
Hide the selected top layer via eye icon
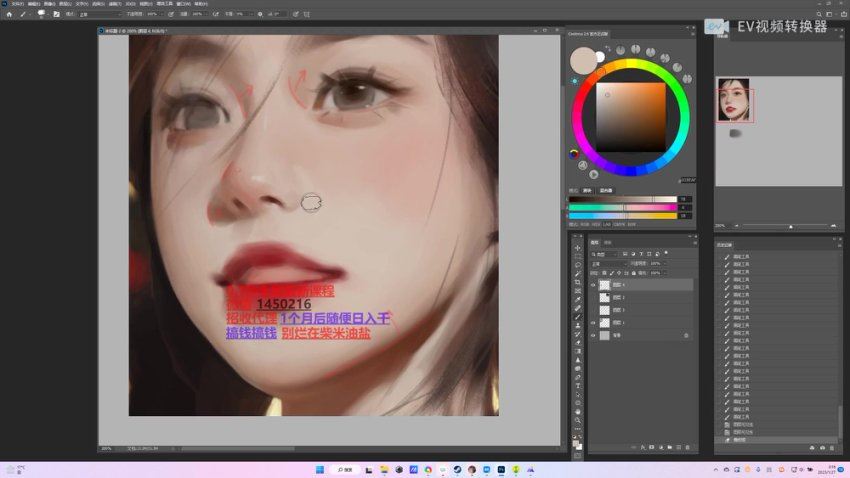(x=593, y=285)
